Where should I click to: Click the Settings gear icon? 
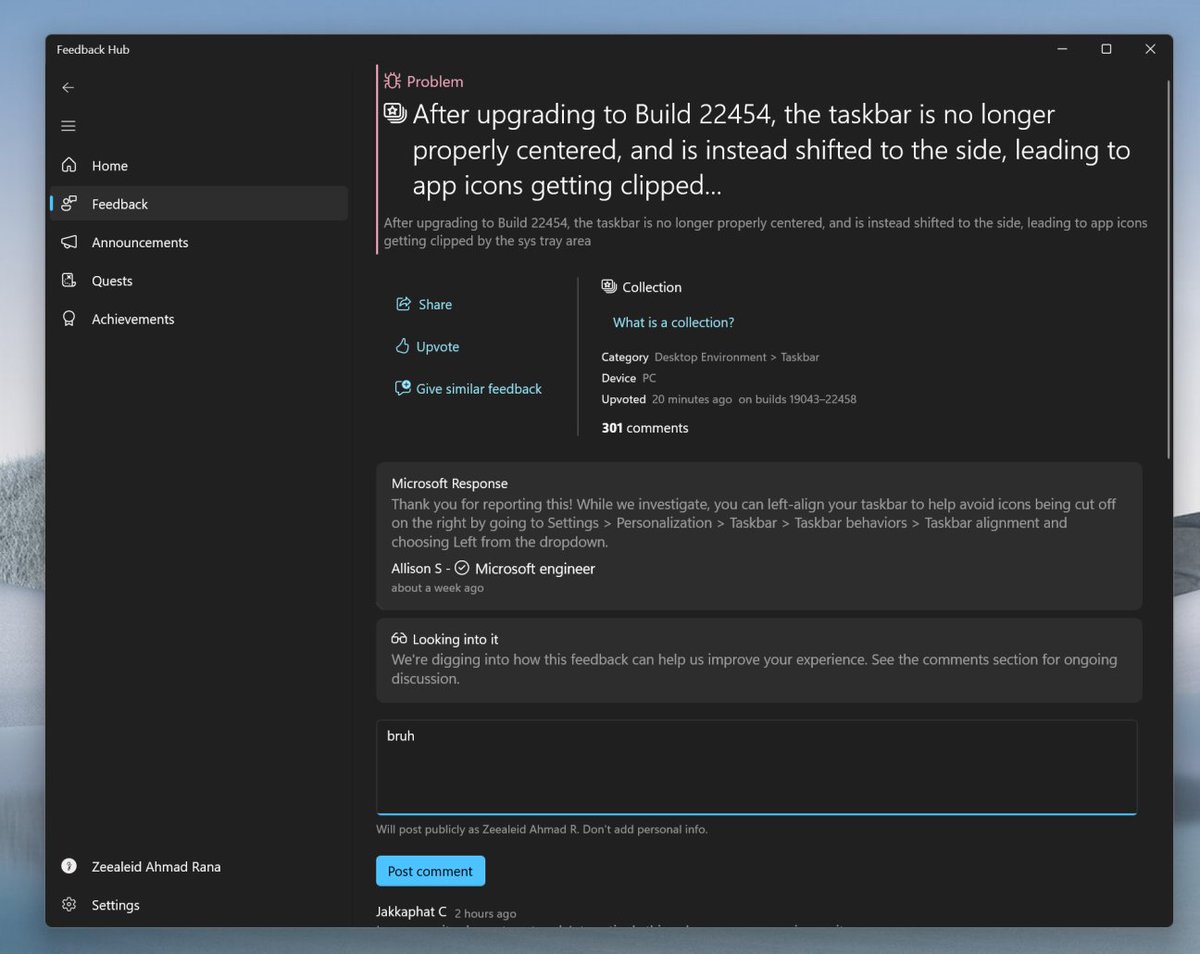coord(69,905)
